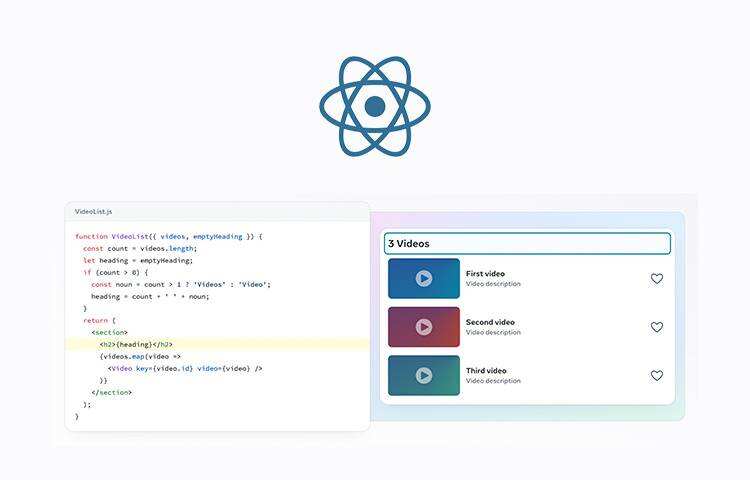This screenshot has height=480, width=750.
Task: Click the description under First video
Action: pyautogui.click(x=493, y=284)
